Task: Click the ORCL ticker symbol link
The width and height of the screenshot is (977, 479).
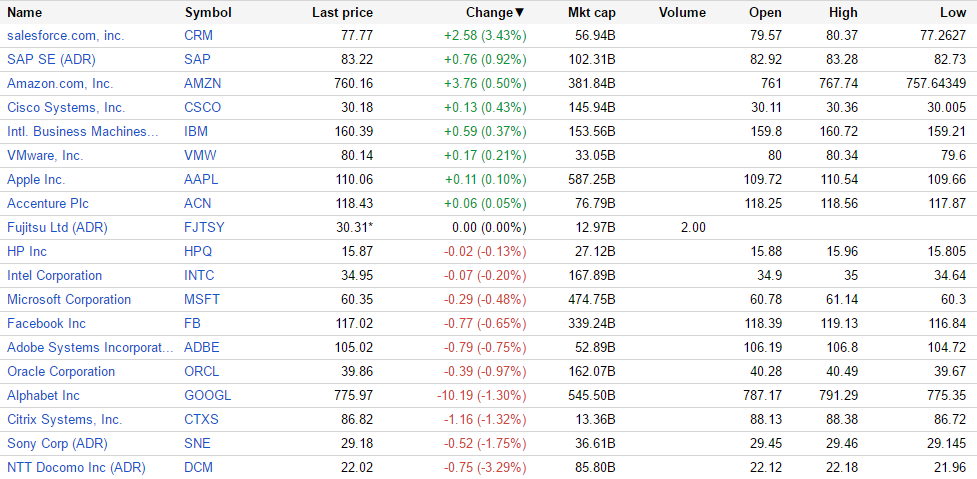Action: click(x=202, y=371)
